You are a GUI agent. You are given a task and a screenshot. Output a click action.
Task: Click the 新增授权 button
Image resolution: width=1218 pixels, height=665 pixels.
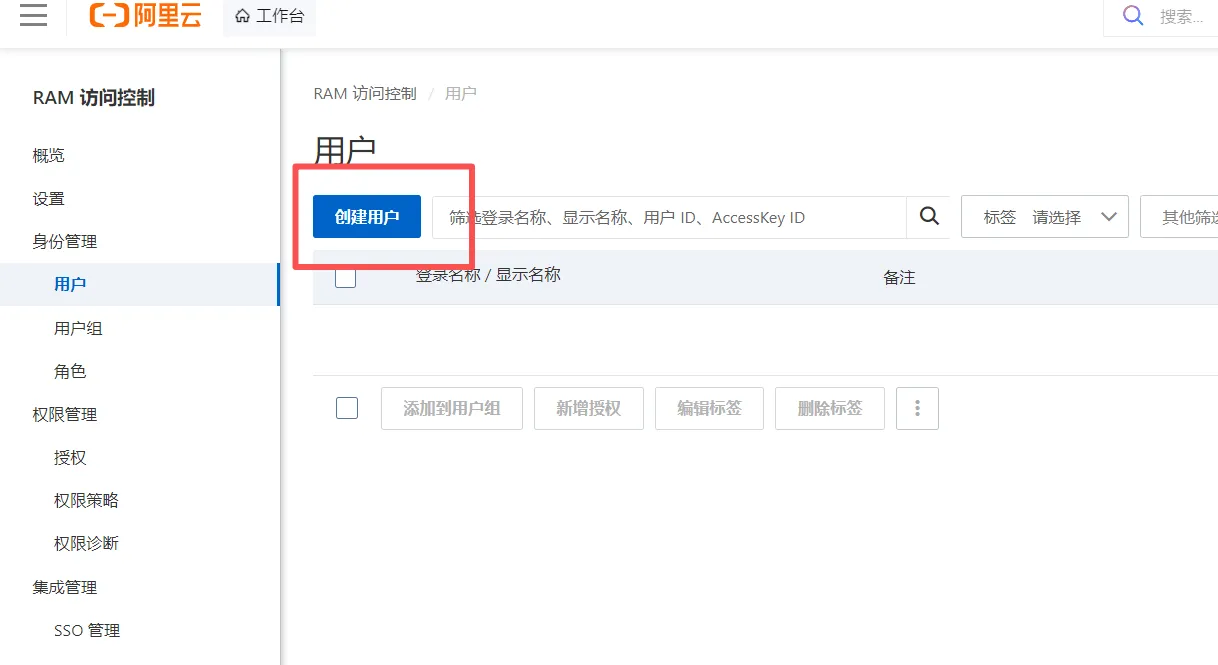pos(589,408)
